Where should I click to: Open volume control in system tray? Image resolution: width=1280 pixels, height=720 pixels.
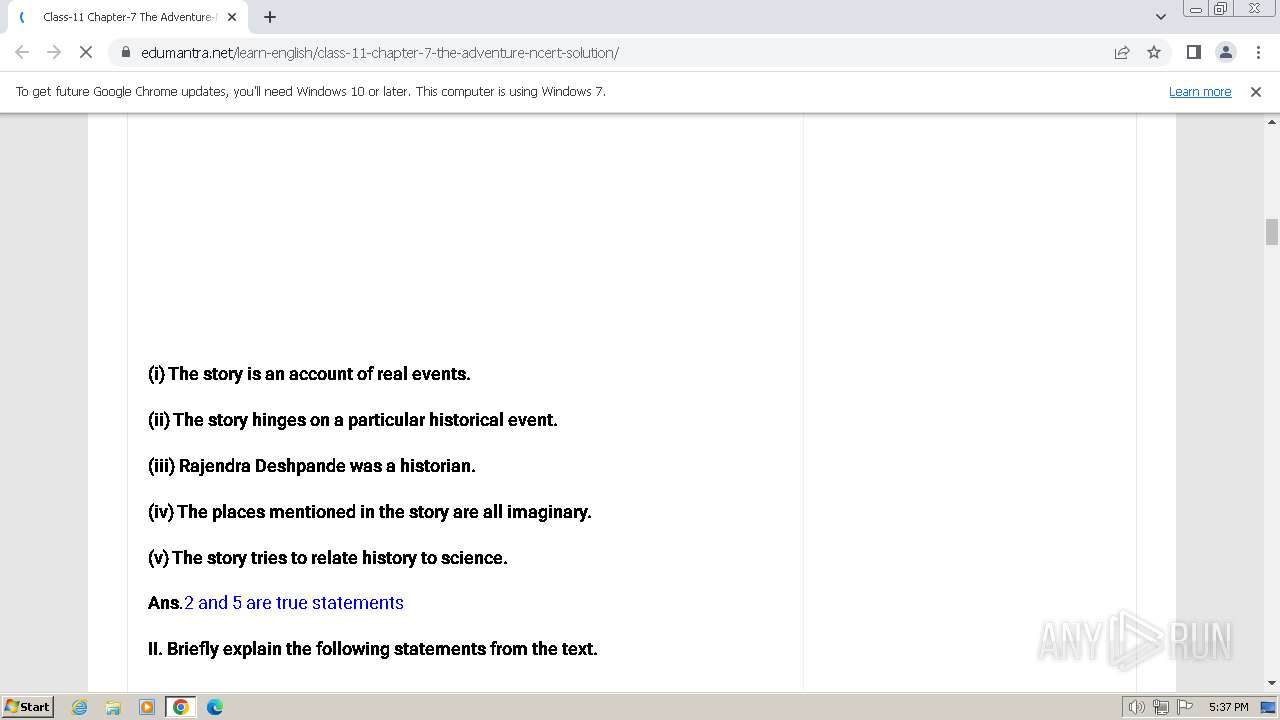point(1136,707)
